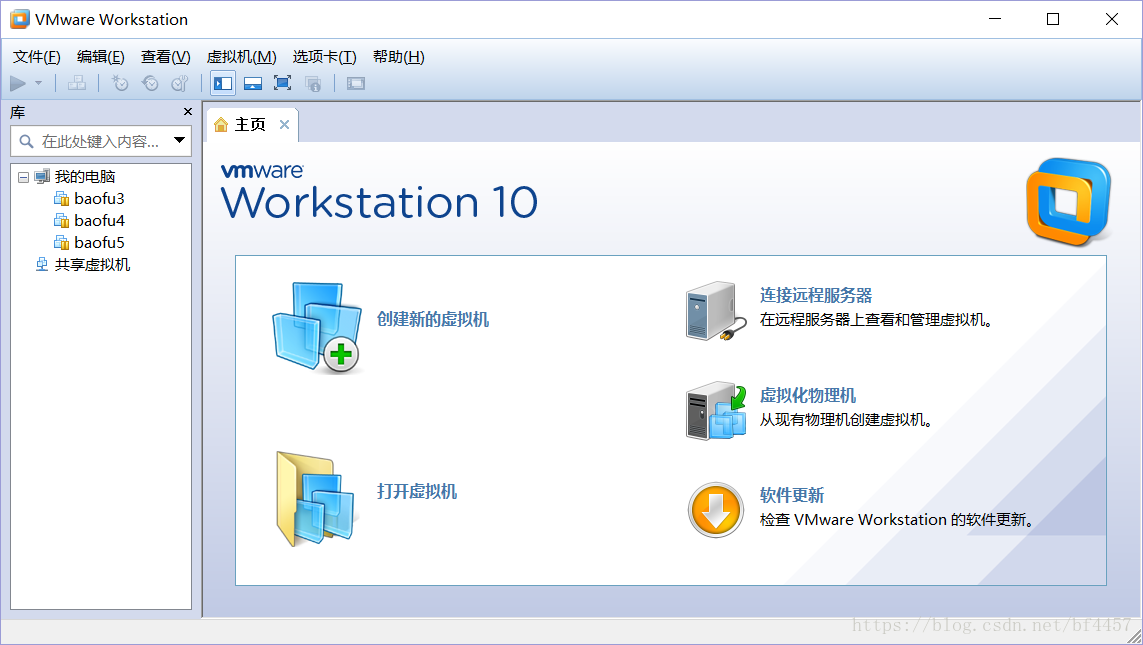Open the 查看(V) menu
Image resolution: width=1143 pixels, height=645 pixels.
click(x=165, y=57)
